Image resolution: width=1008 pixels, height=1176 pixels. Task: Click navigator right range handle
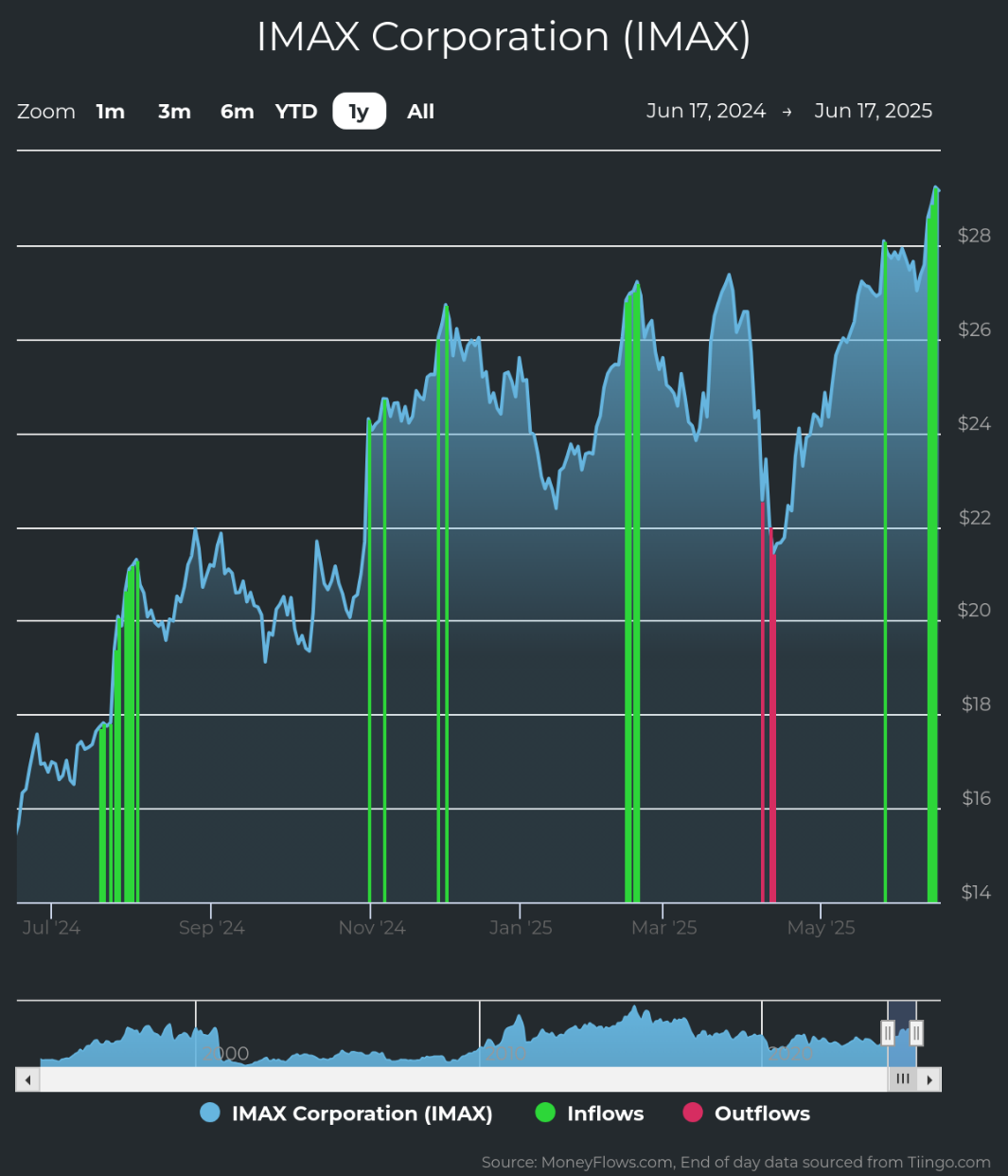pos(915,1032)
